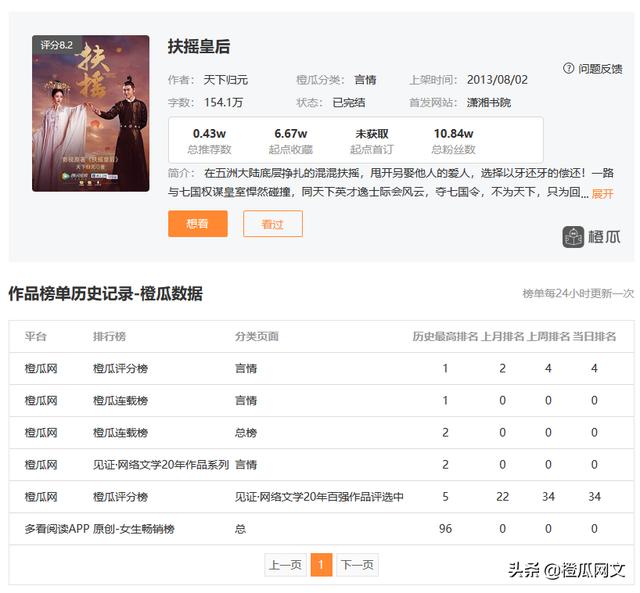The height and width of the screenshot is (593, 640).
Task: Click the 10.84w 总粉丝数 stat
Action: coord(453,141)
